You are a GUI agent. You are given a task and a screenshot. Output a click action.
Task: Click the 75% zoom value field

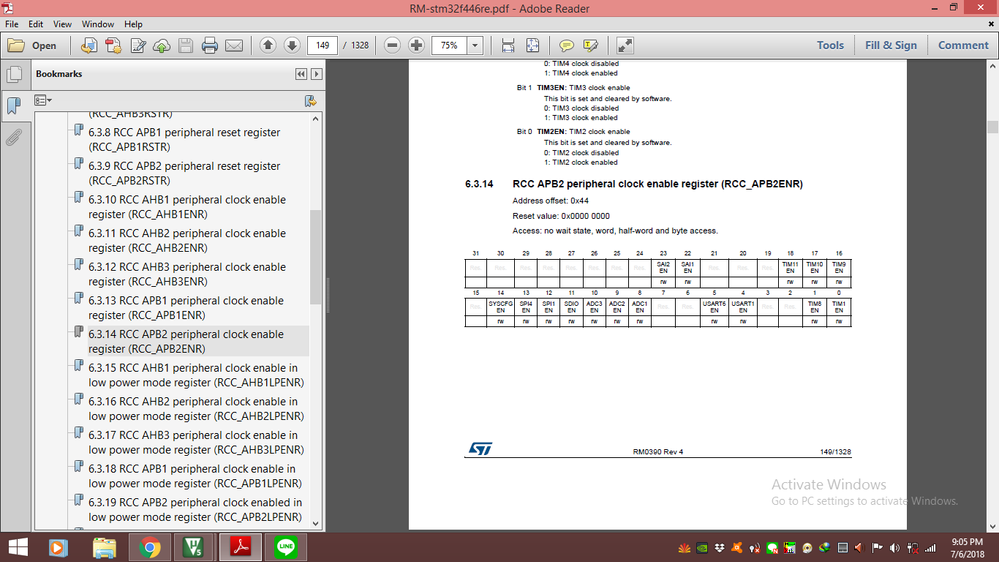[449, 45]
